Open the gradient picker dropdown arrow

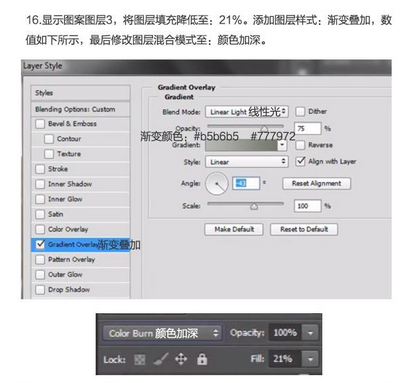click(282, 145)
